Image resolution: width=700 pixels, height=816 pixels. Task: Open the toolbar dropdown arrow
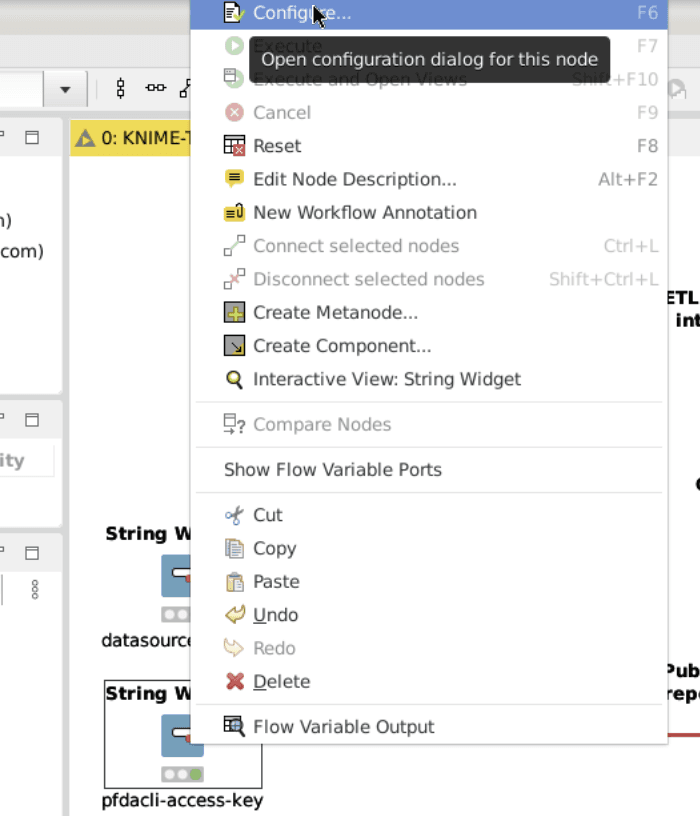(65, 90)
